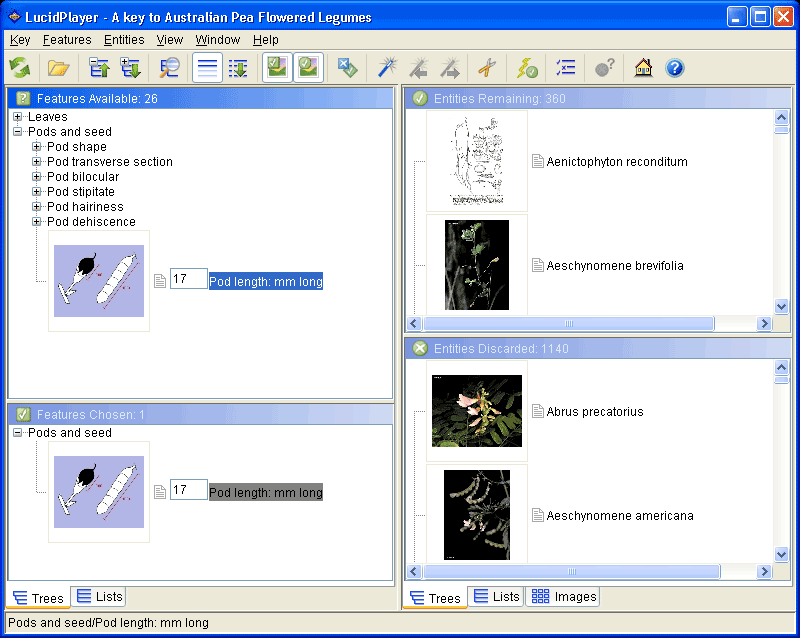Click Entities Remaining horizontal scrollbar thumb
This screenshot has height=638, width=800.
(568, 324)
